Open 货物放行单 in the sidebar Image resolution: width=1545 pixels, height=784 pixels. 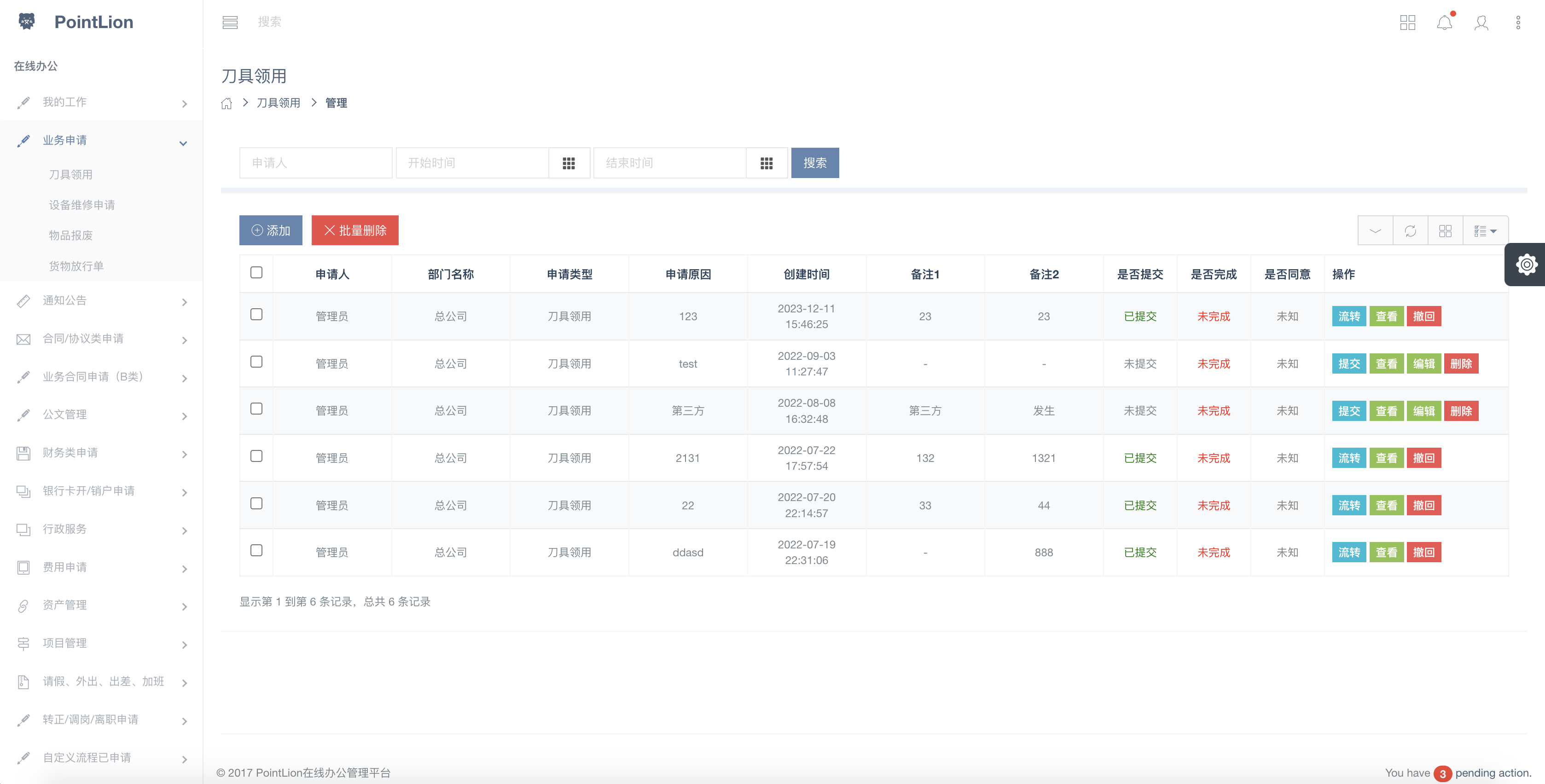pos(76,266)
